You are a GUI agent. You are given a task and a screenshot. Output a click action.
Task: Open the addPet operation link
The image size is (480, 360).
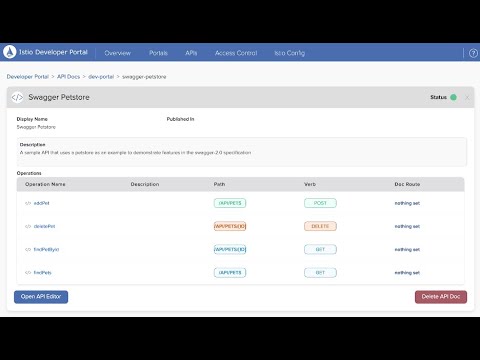pyautogui.click(x=41, y=203)
